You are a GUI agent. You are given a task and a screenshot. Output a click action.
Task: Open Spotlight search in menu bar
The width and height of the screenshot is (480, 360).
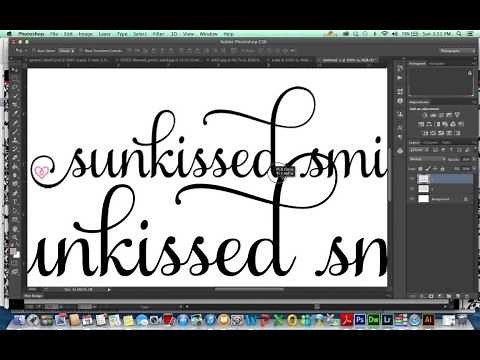tap(459, 34)
